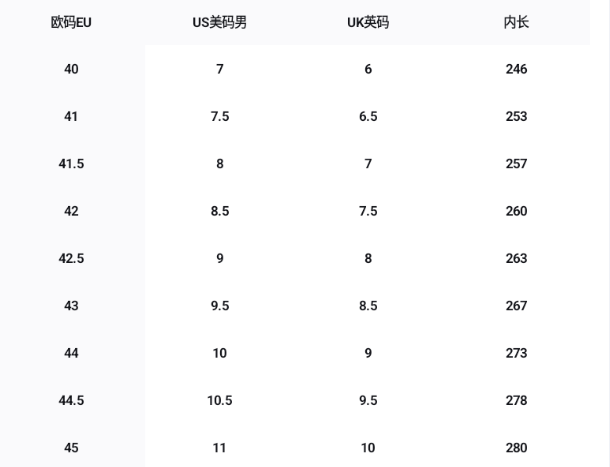The height and width of the screenshot is (467, 610).
Task: Click the UK英码 column header
Action: [368, 22]
